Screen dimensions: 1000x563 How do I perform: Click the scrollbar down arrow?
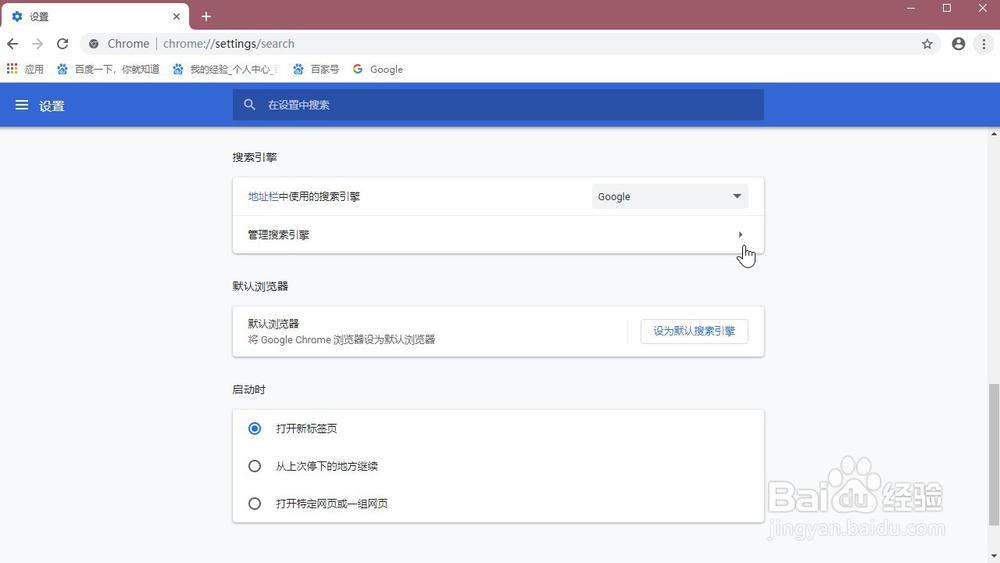pos(994,556)
